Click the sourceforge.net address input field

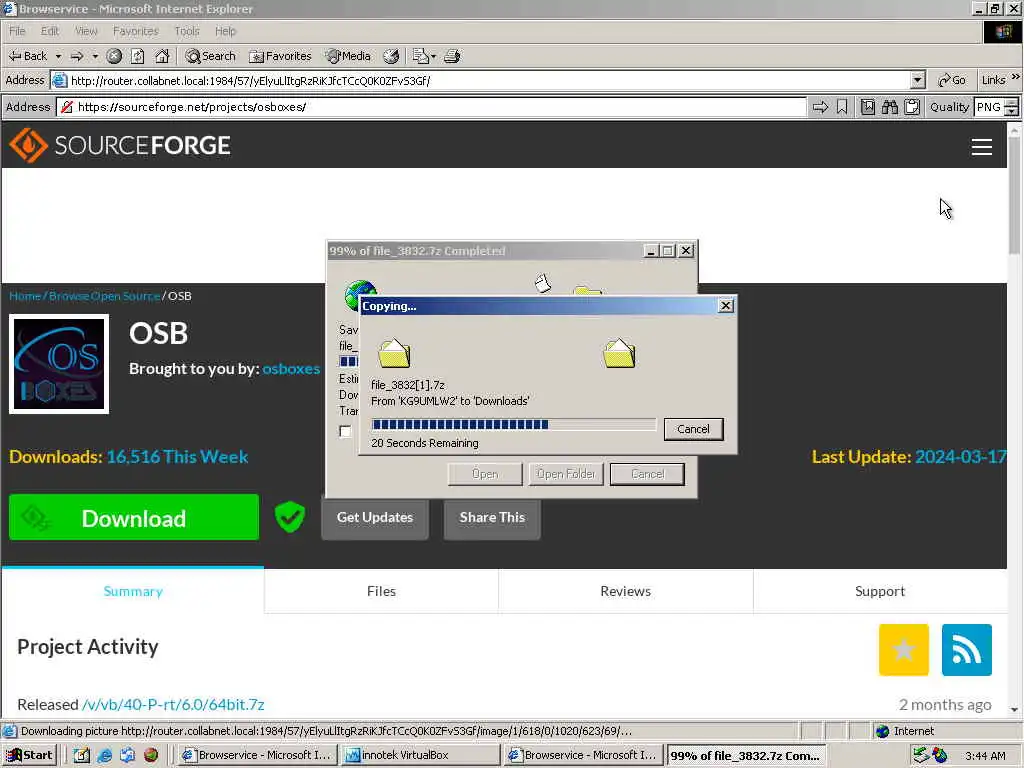432,107
